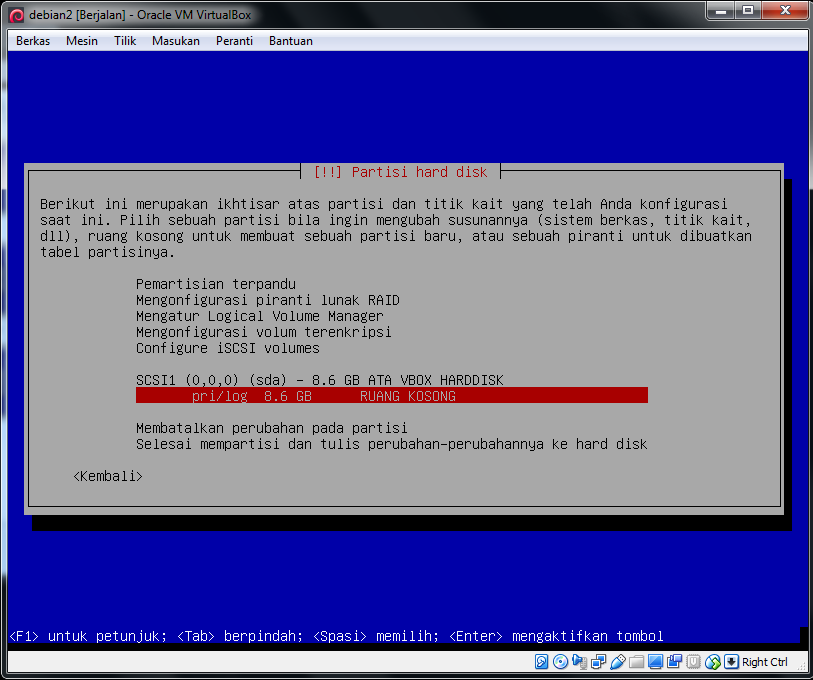Click the optical disc status icon
The image size is (813, 680).
[560, 661]
